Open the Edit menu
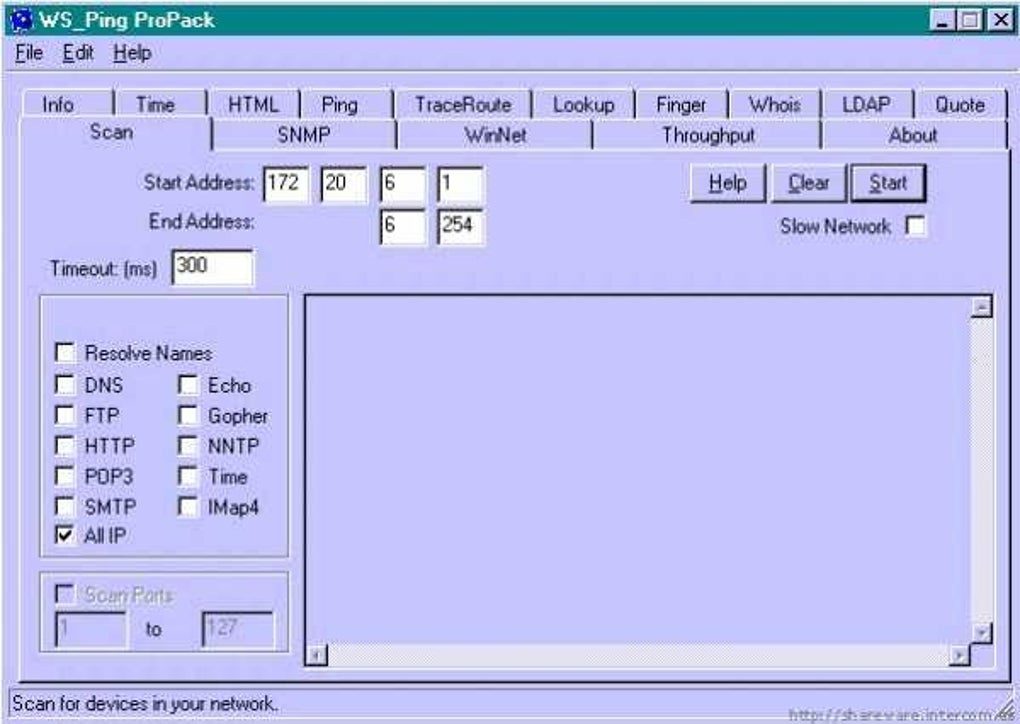The image size is (1020, 724). point(78,53)
